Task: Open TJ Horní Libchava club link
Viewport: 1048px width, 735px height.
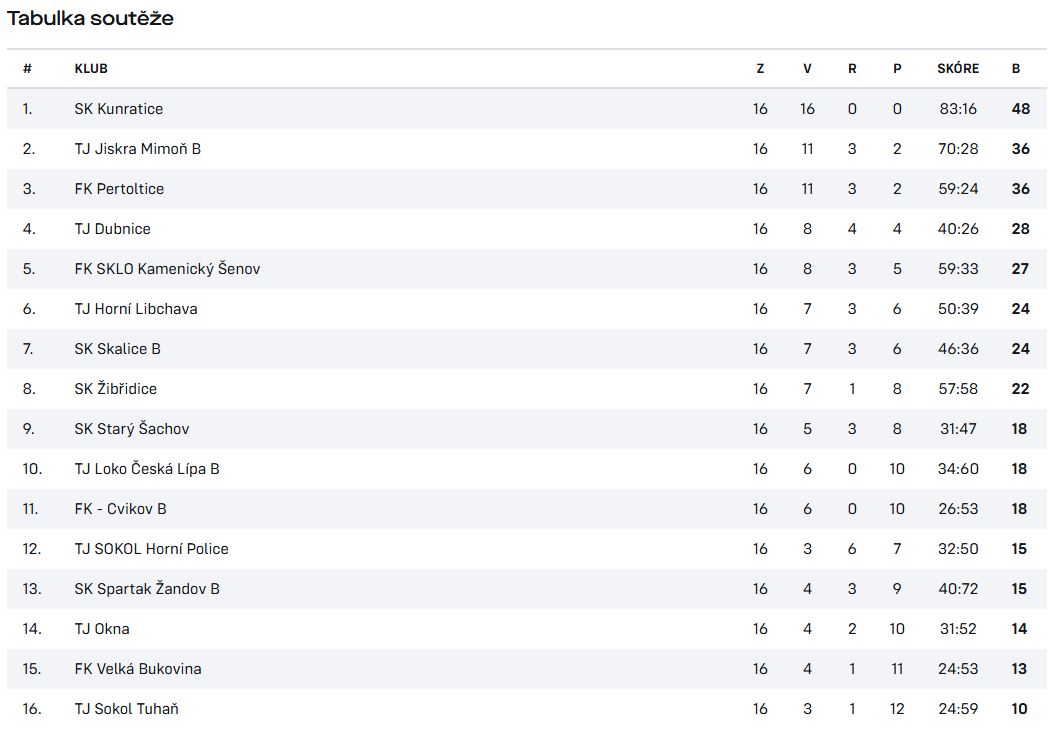Action: coord(136,309)
